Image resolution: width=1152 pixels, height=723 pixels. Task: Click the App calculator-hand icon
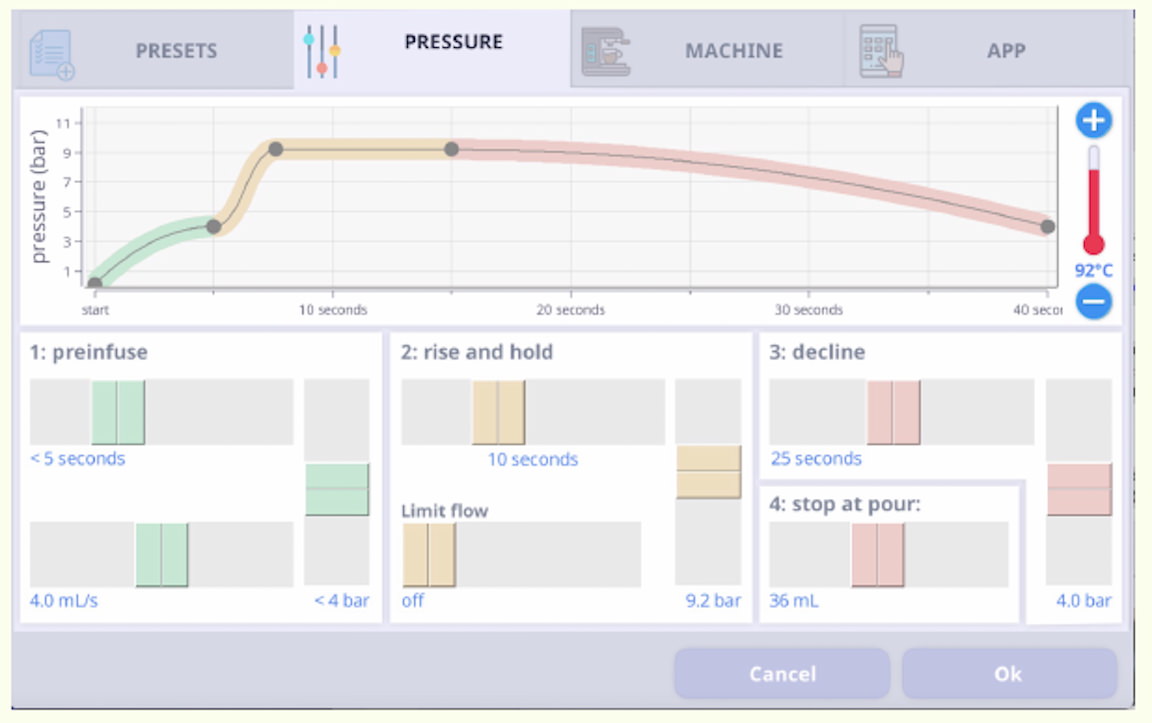(x=880, y=52)
